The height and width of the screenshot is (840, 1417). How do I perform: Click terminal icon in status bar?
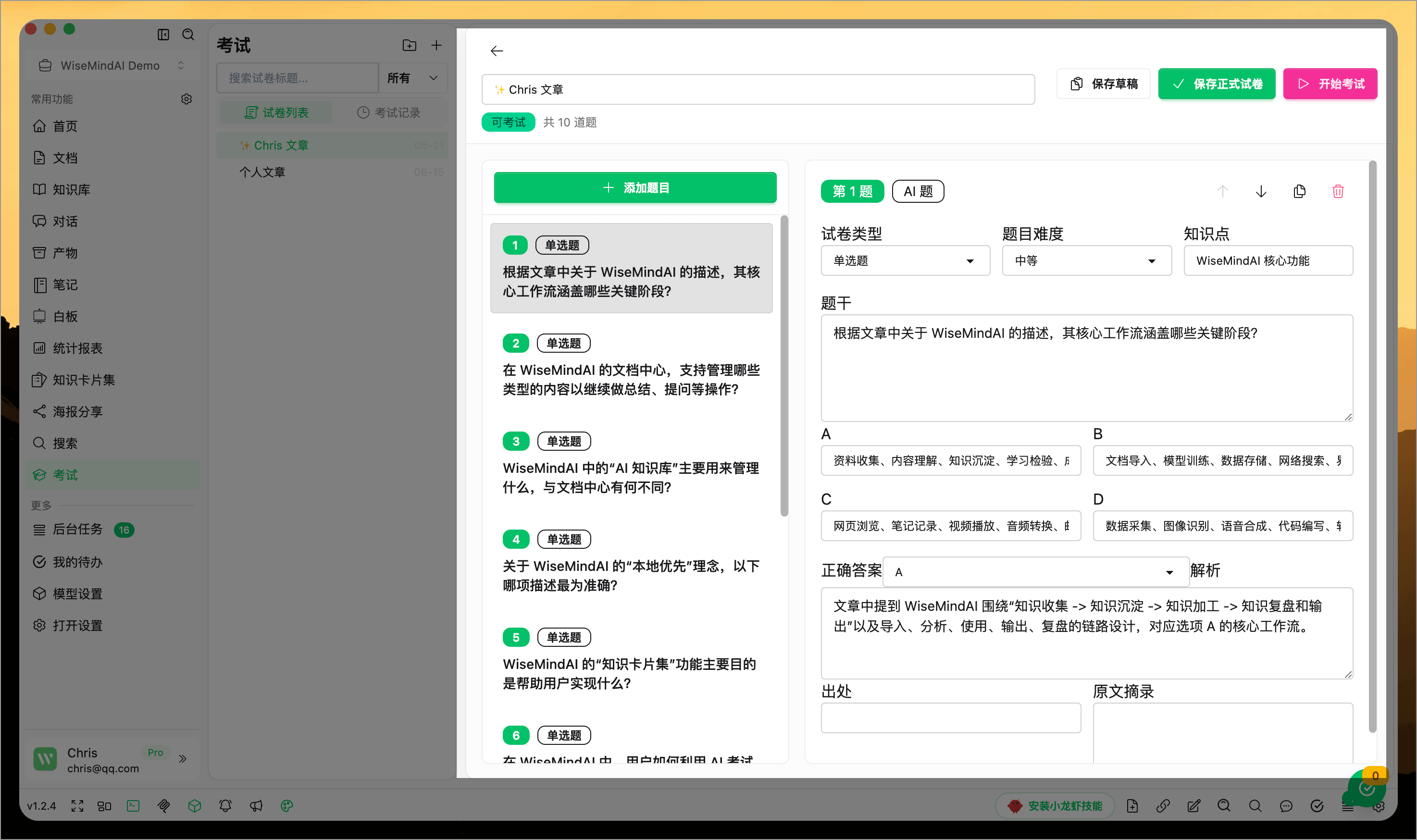(133, 805)
